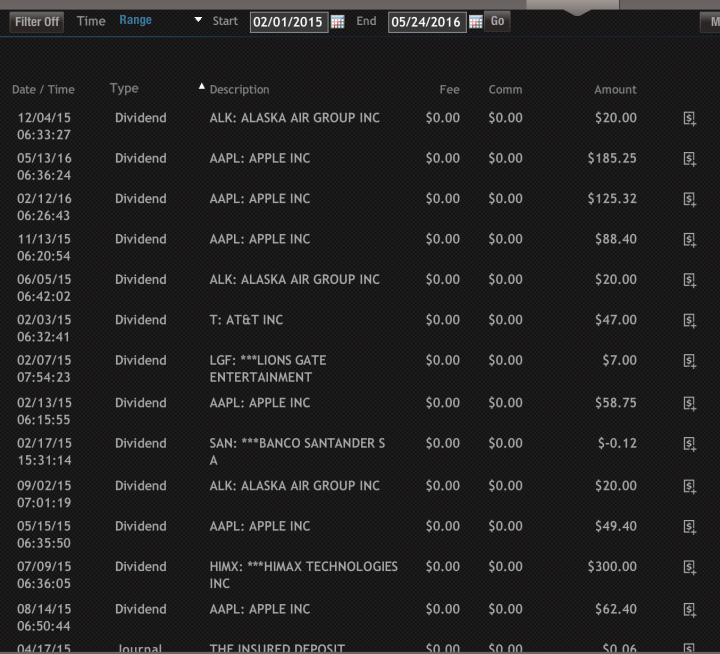Click the ascending sort arrow indicator
Viewport: 720px width, 654px height.
pos(201,86)
